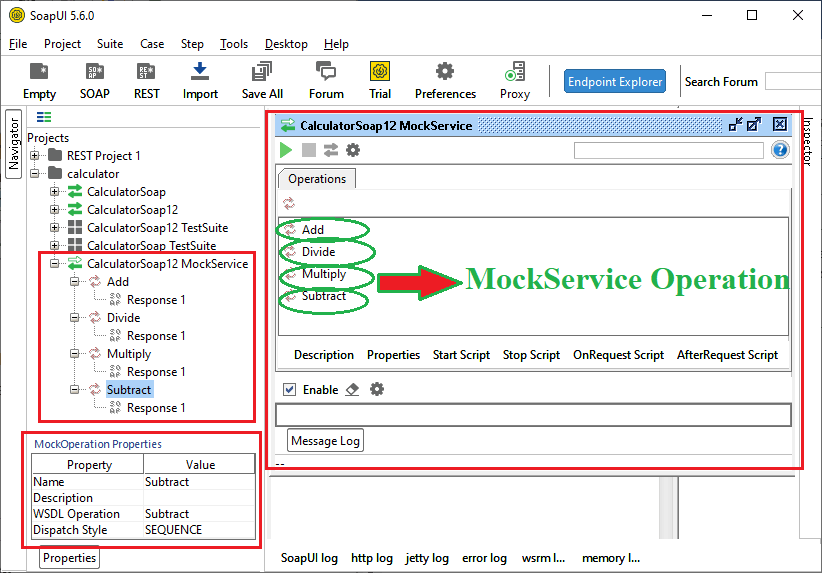This screenshot has height=573, width=822.
Task: Open the Tools menu
Action: pyautogui.click(x=234, y=44)
